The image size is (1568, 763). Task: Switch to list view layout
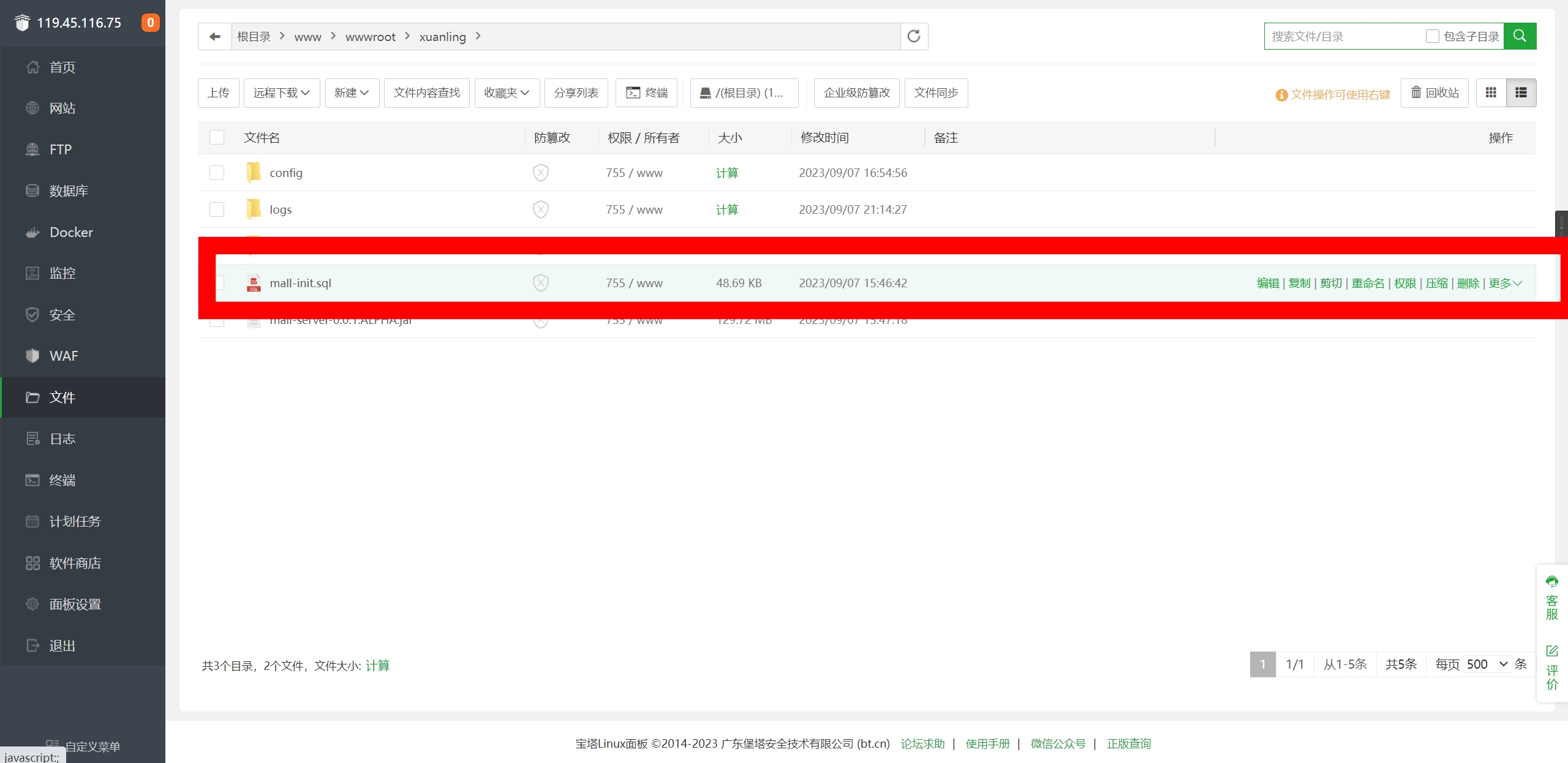1521,93
